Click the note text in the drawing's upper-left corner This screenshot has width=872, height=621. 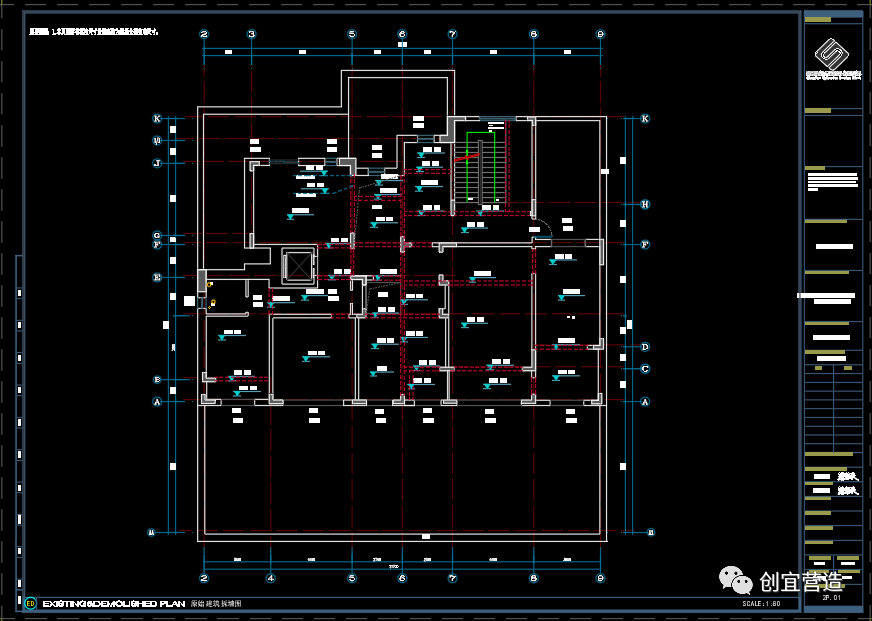pos(94,32)
